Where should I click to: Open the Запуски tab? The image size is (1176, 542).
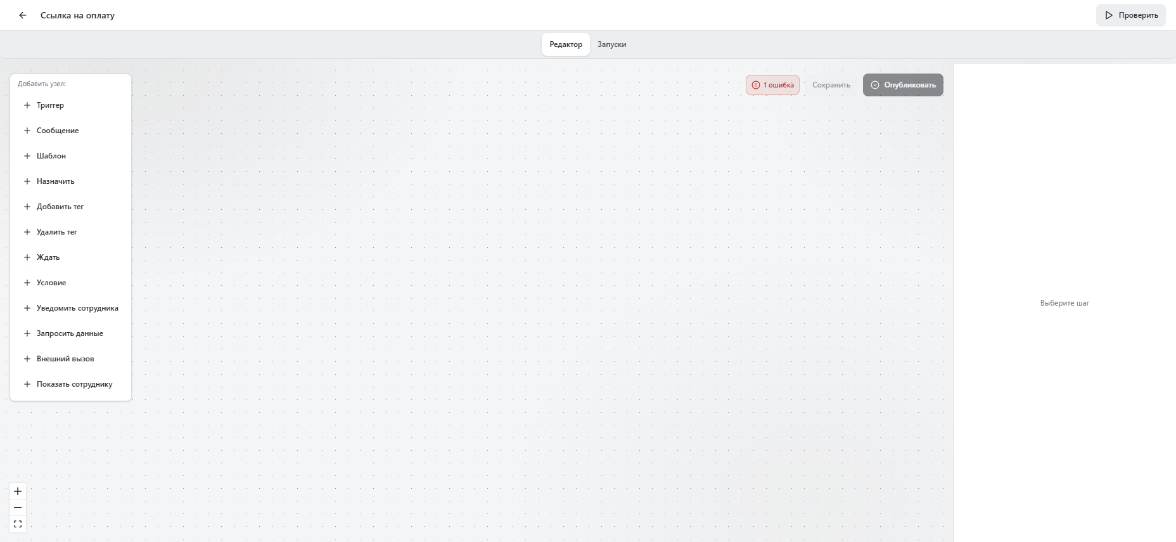tap(612, 44)
